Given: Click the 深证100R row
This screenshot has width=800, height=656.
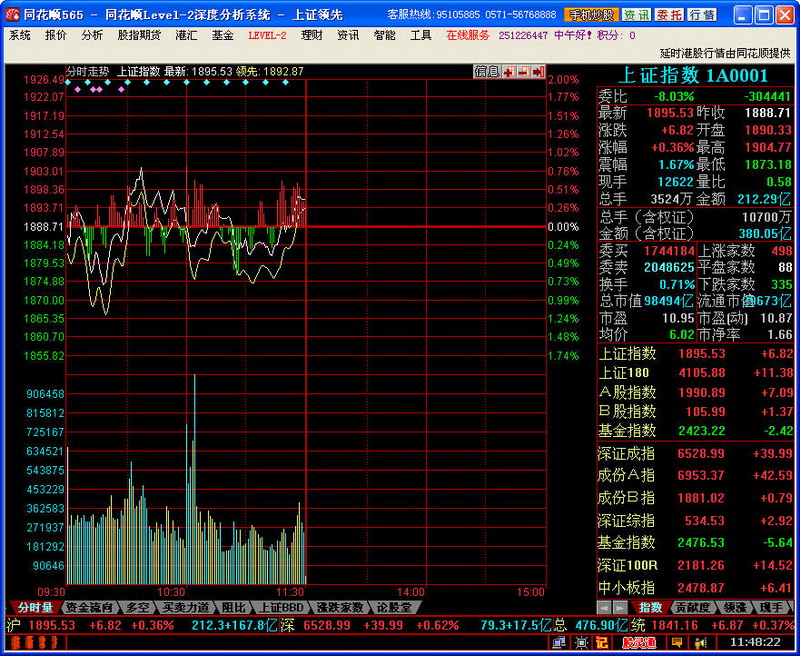Looking at the screenshot, I should tap(695, 565).
